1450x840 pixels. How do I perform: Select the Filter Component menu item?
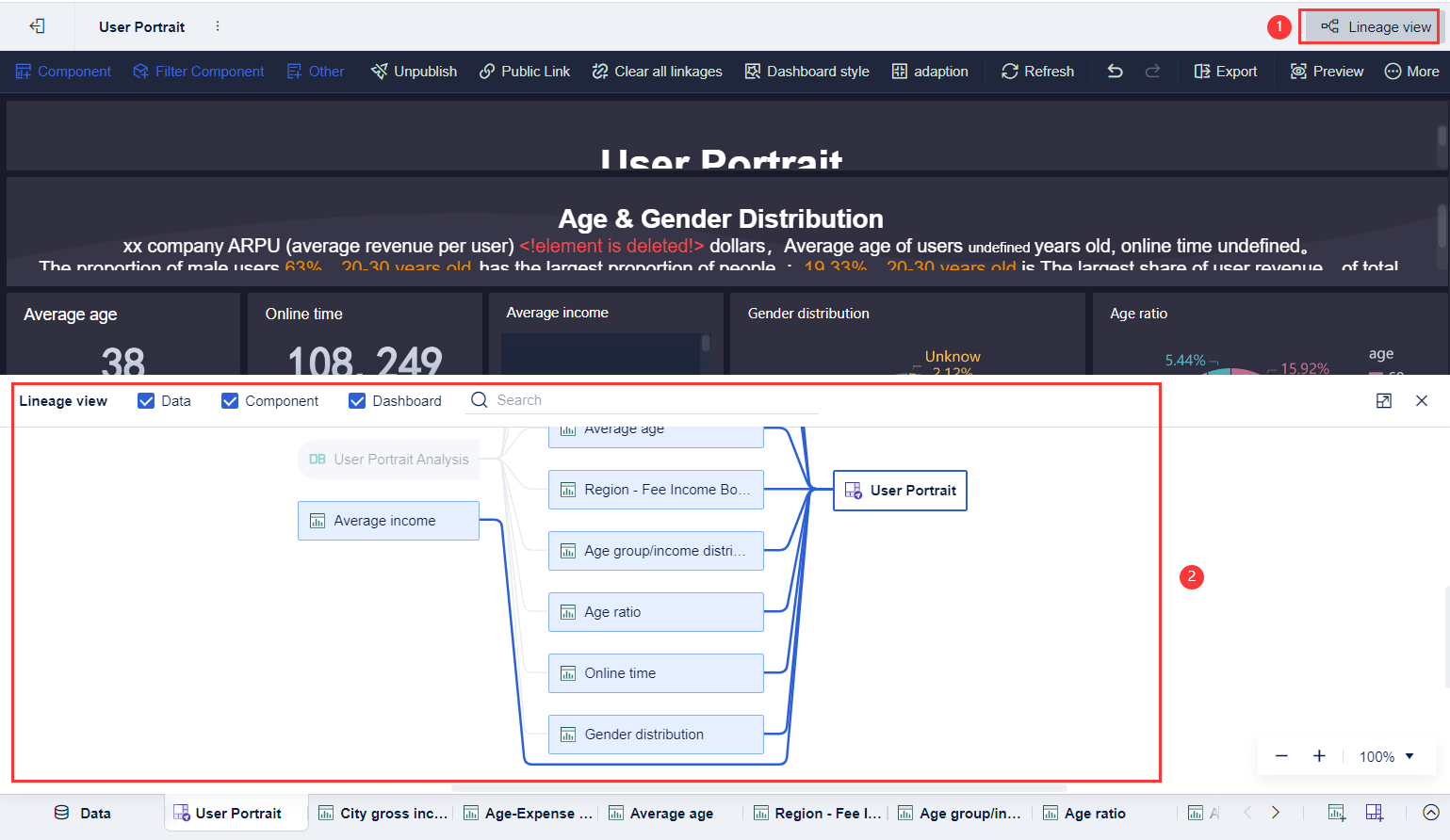pos(198,71)
